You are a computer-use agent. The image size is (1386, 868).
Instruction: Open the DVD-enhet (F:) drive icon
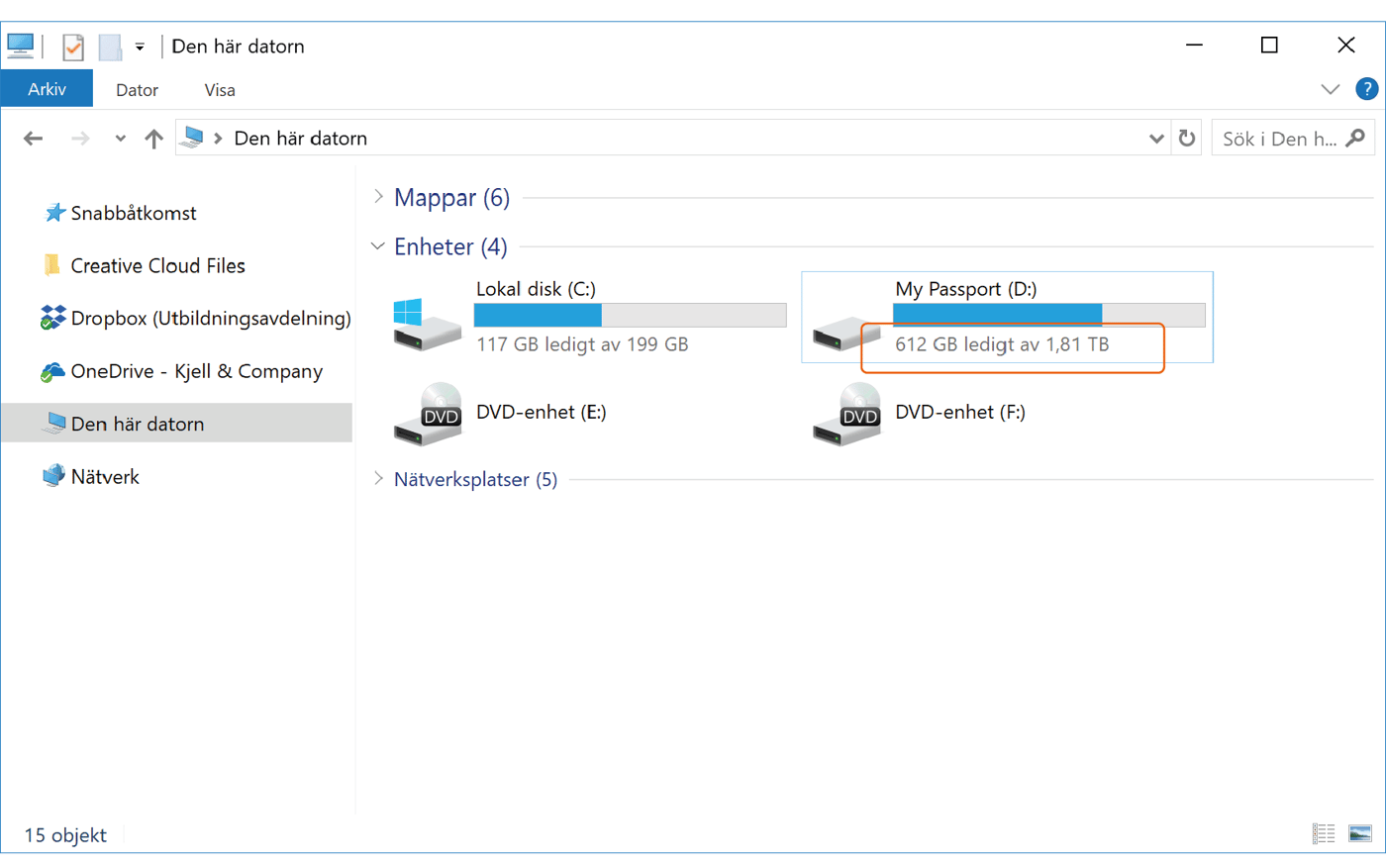click(845, 415)
